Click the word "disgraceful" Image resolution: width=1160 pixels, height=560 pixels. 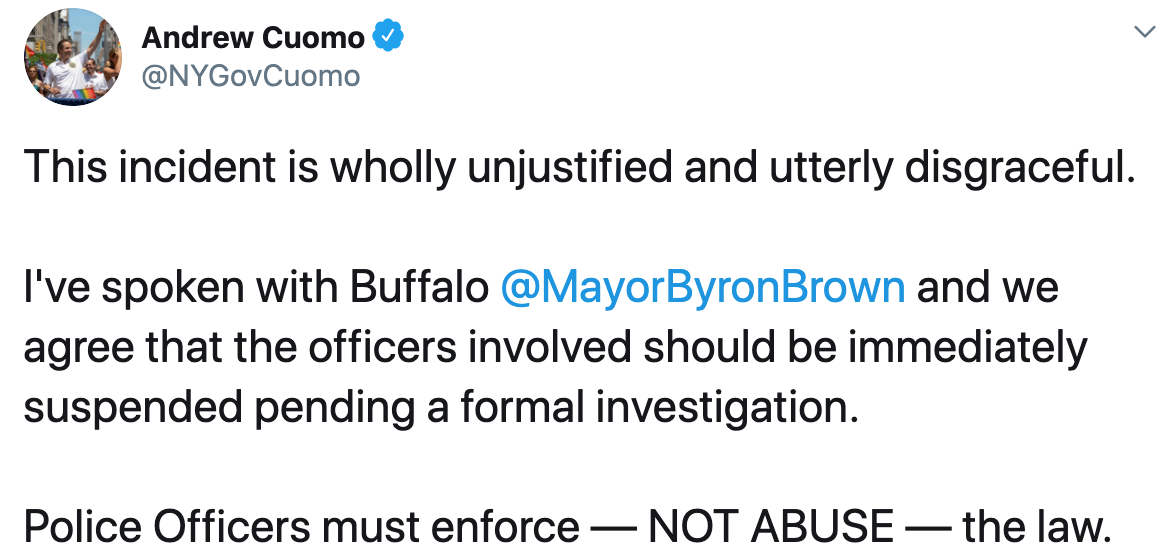click(x=1020, y=168)
